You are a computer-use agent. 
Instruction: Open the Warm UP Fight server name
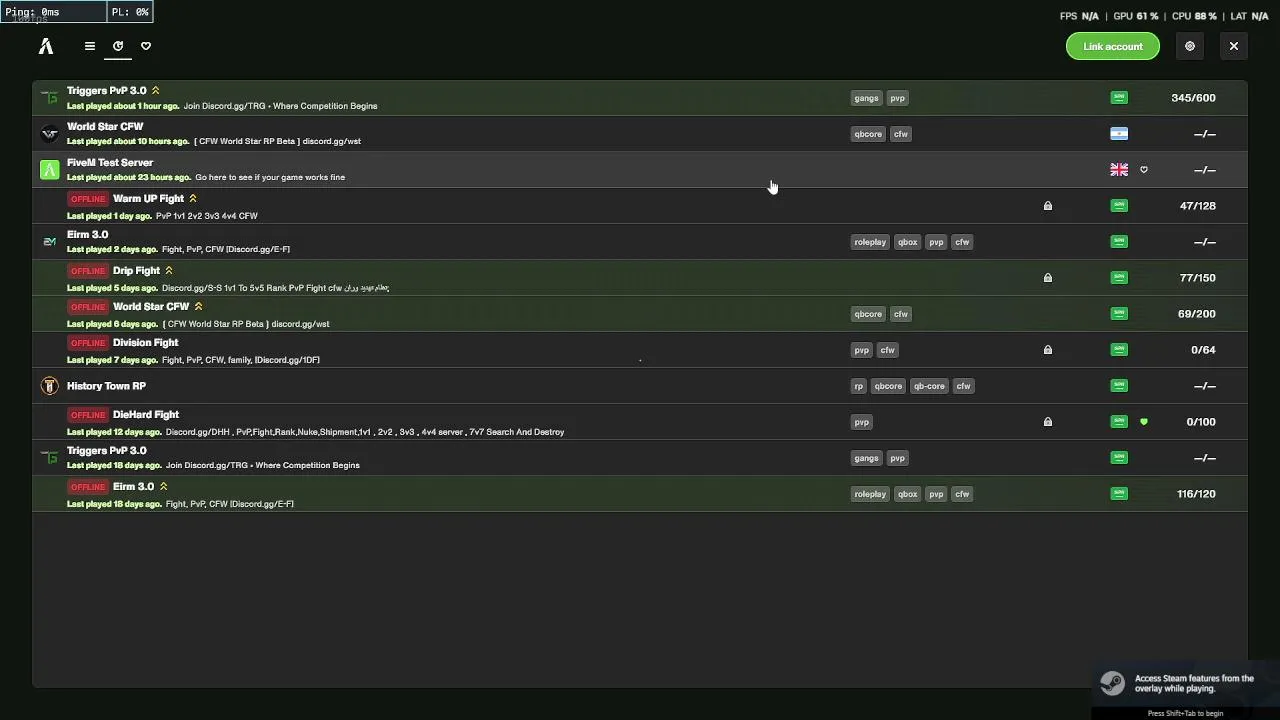[x=149, y=199]
